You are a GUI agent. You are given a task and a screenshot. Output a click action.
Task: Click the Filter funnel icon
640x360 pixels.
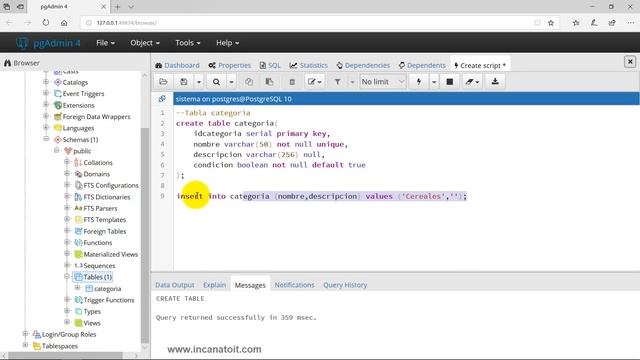(x=338, y=82)
